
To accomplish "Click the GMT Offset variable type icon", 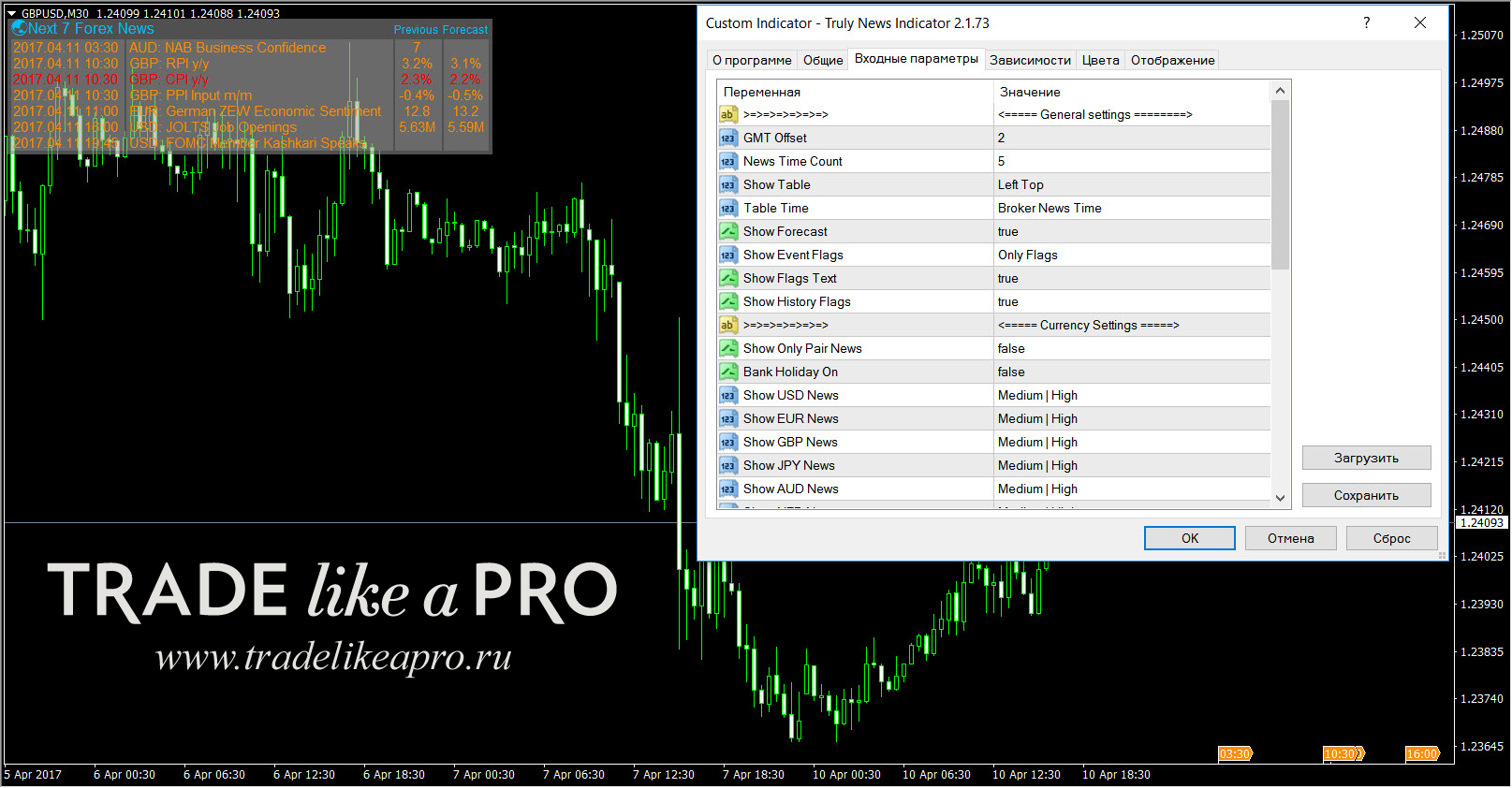I will coord(727,138).
